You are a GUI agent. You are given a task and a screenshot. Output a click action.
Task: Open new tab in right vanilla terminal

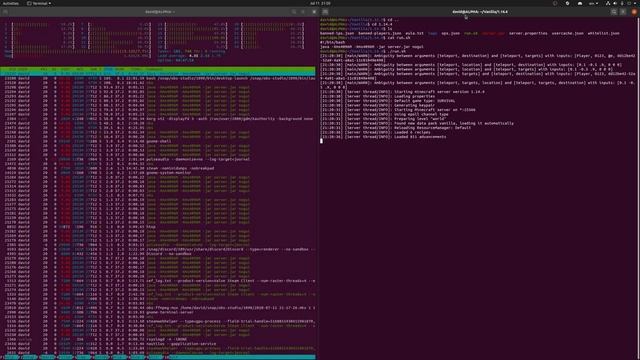coord(325,12)
